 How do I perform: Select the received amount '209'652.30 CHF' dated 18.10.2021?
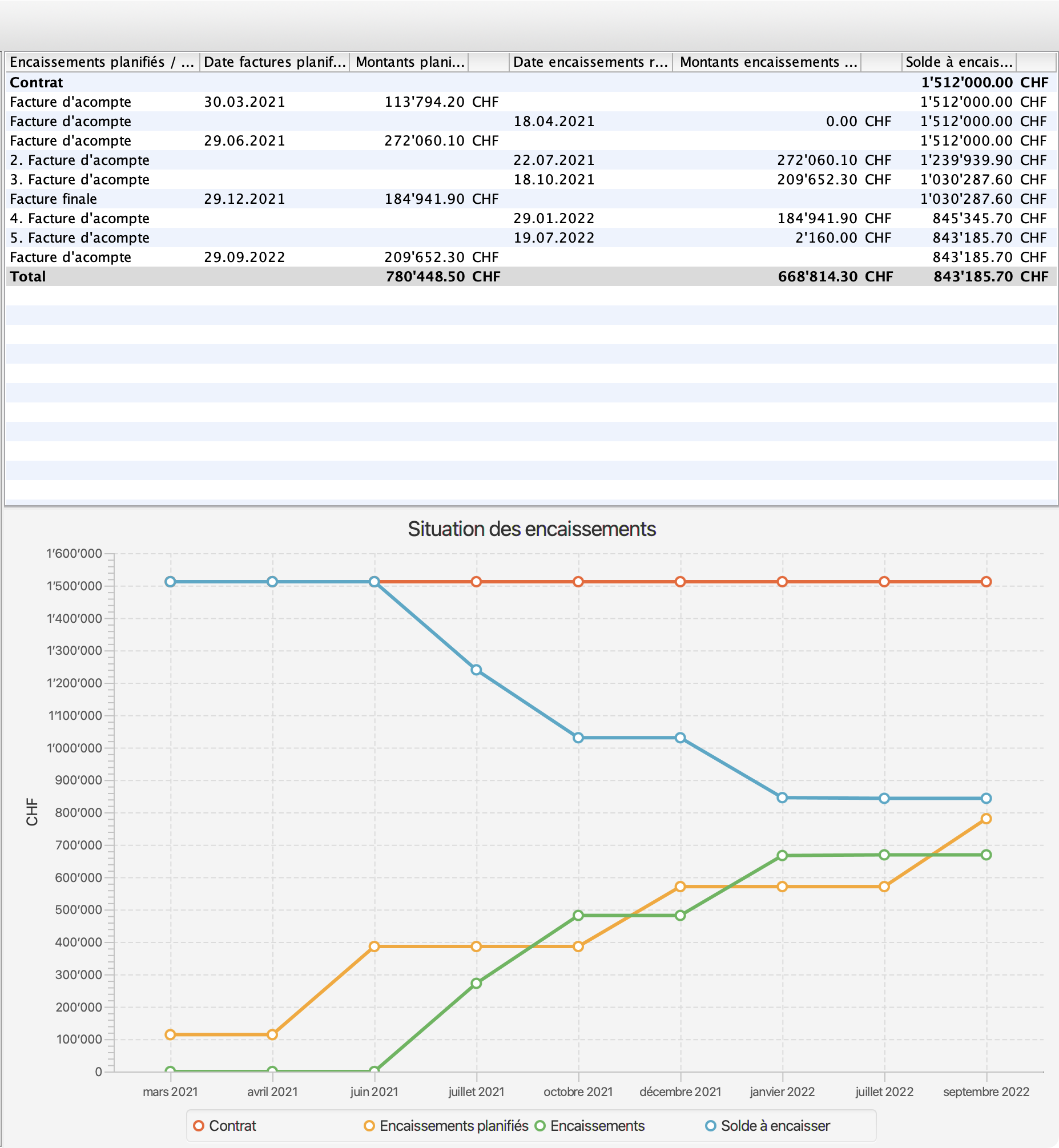835,180
